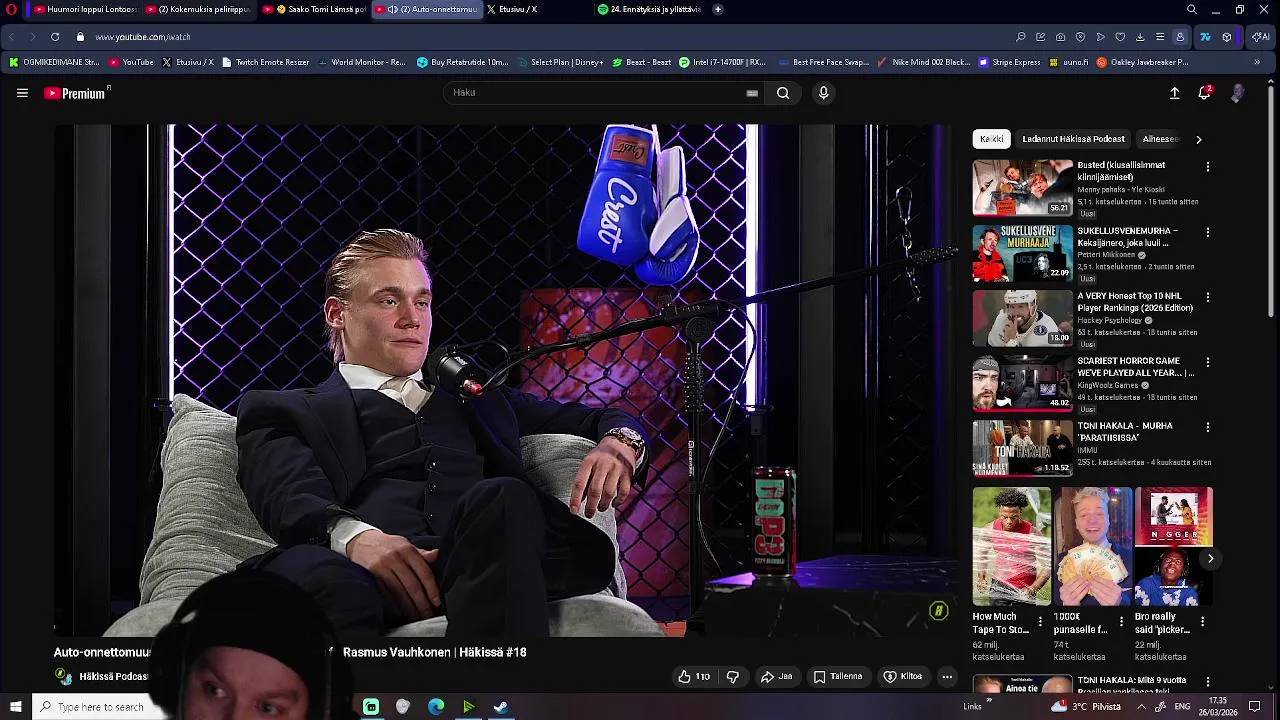Viewport: 1280px width, 720px height.
Task: Switch to 24. Ennätyksiä ja yllättäviä tab
Action: pos(650,9)
